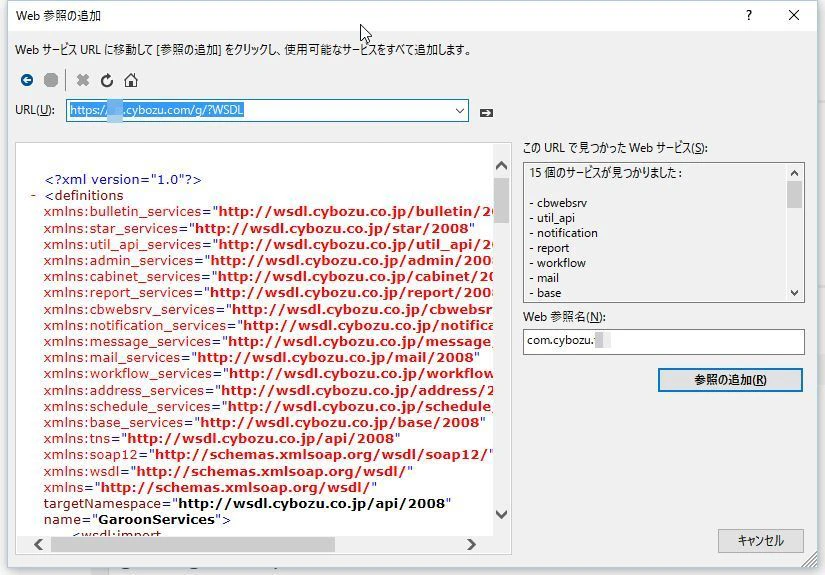Click the xmlns:wsdl line

coord(228,471)
